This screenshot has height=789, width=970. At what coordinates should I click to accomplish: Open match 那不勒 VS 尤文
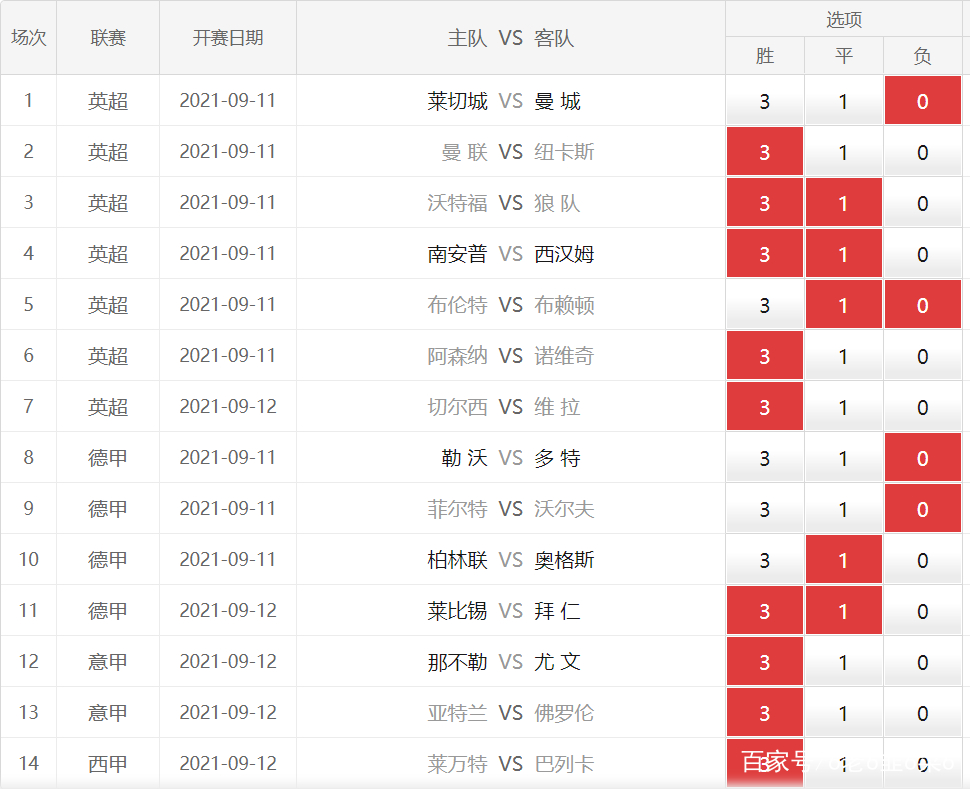tap(504, 662)
